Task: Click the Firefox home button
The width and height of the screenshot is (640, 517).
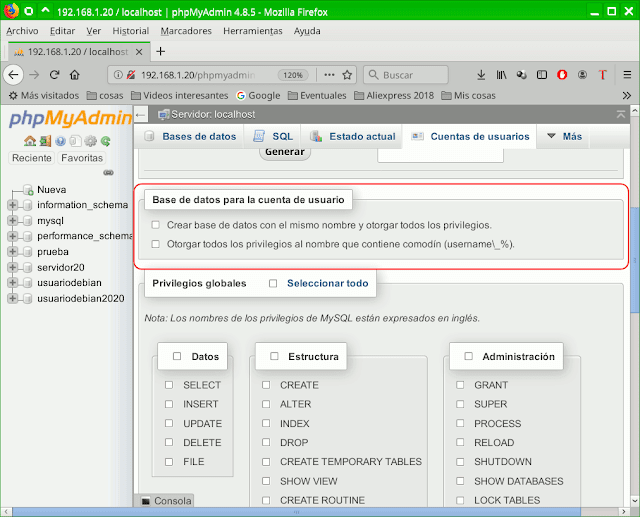Action: [x=74, y=75]
